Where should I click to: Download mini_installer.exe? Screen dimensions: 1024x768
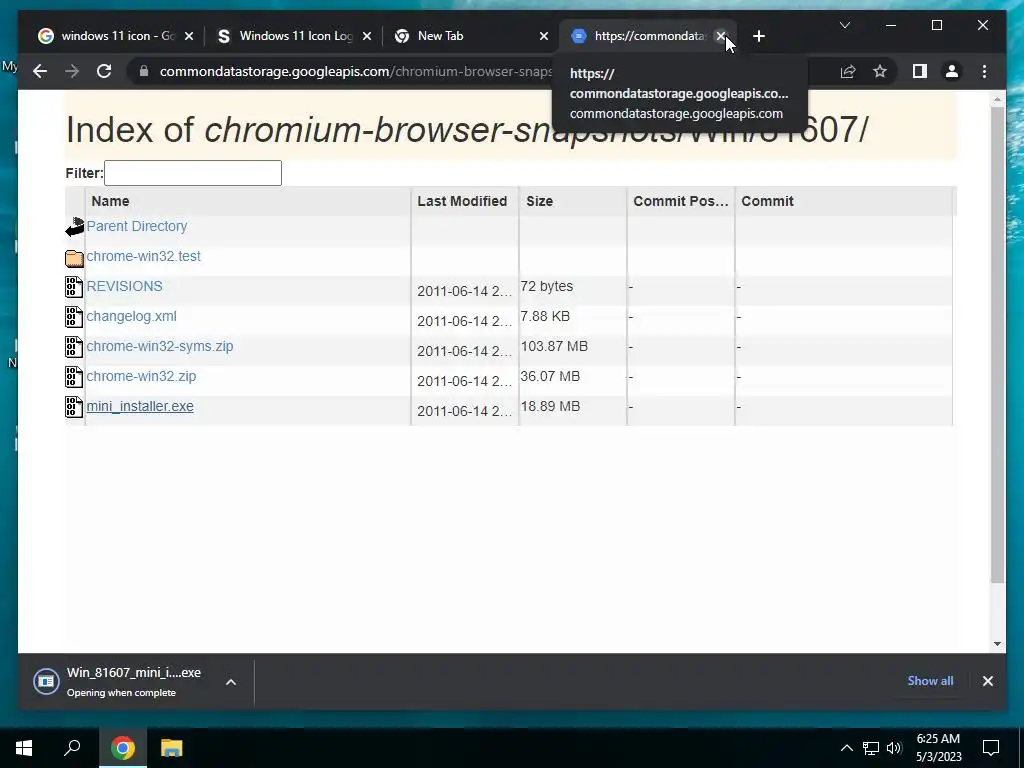click(140, 406)
